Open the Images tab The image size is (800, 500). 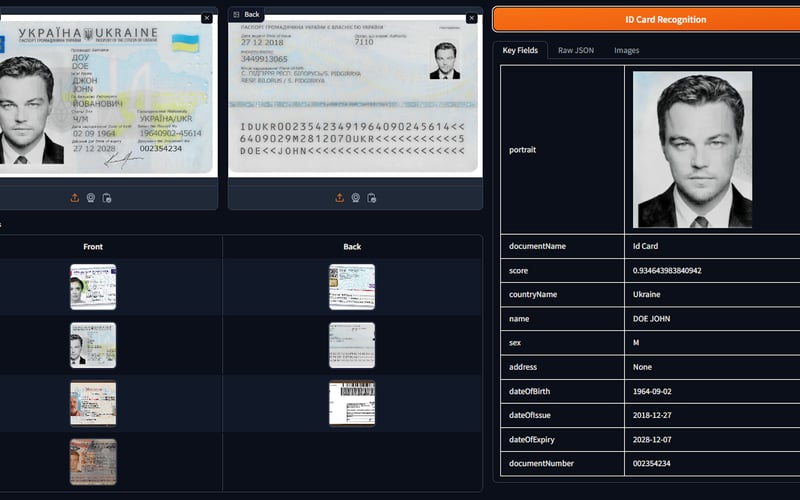[626, 50]
